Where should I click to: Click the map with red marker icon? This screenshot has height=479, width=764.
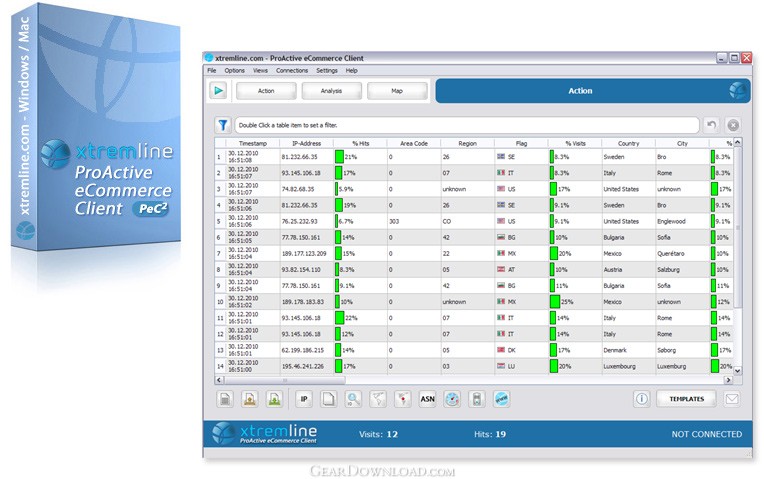pos(403,399)
